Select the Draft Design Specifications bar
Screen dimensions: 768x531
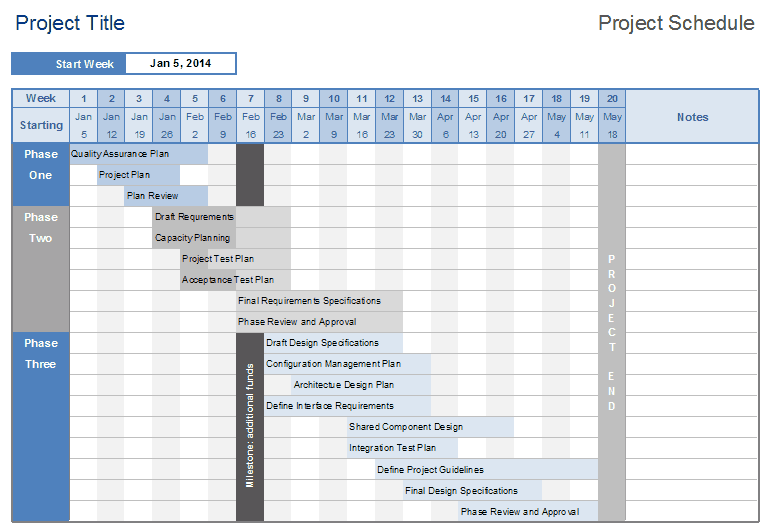334,343
